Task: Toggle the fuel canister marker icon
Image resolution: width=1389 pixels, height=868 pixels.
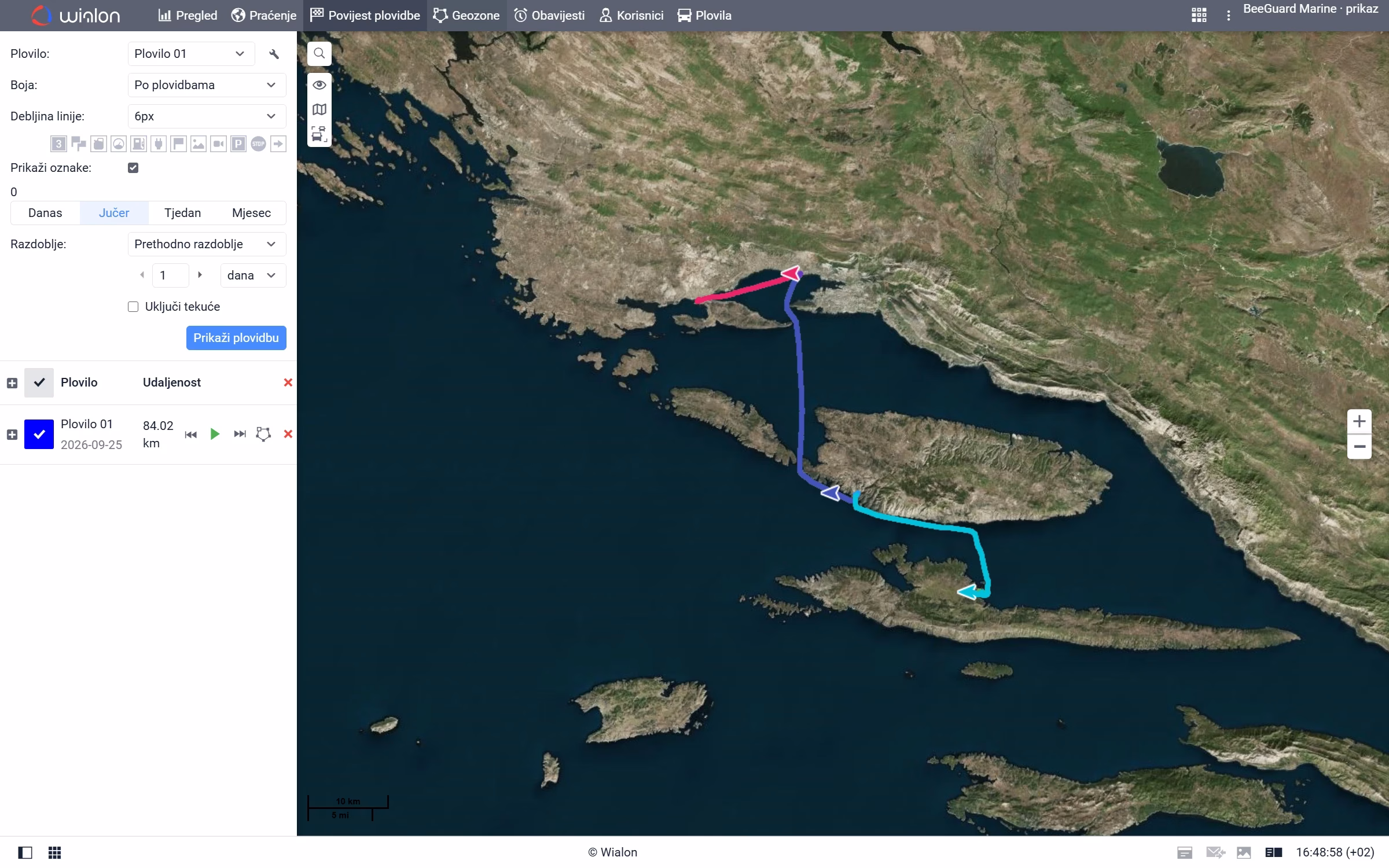Action: click(x=98, y=144)
